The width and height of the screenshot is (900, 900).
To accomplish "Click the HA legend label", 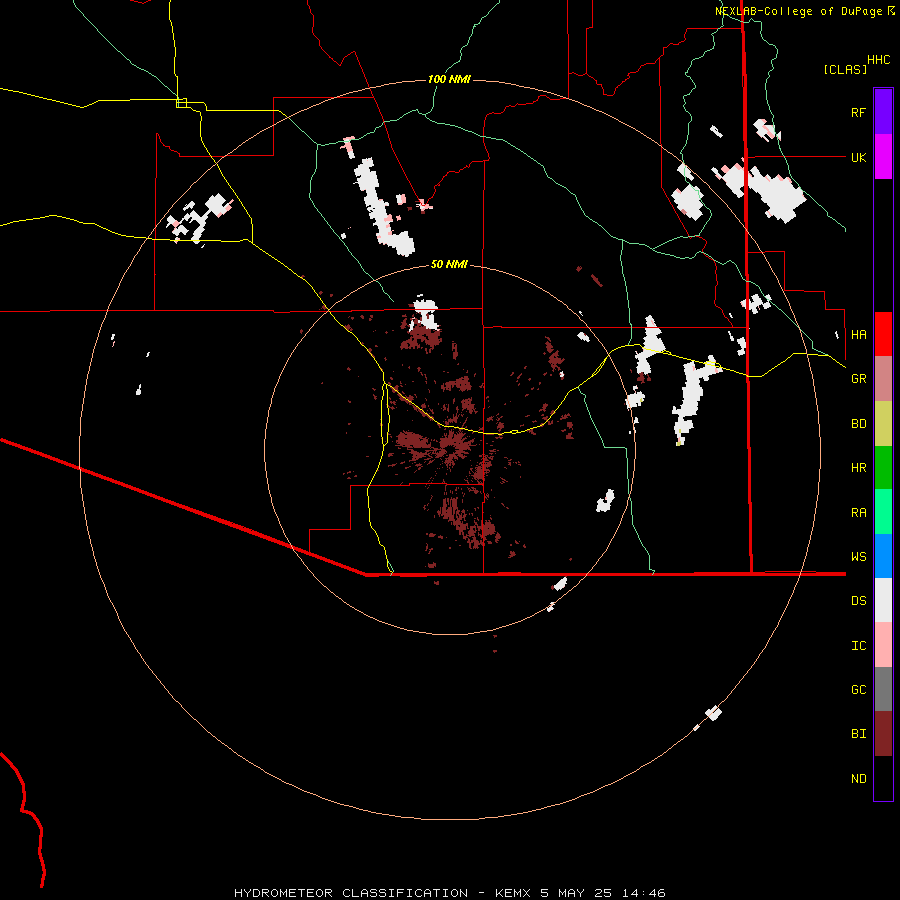I will pos(858,334).
